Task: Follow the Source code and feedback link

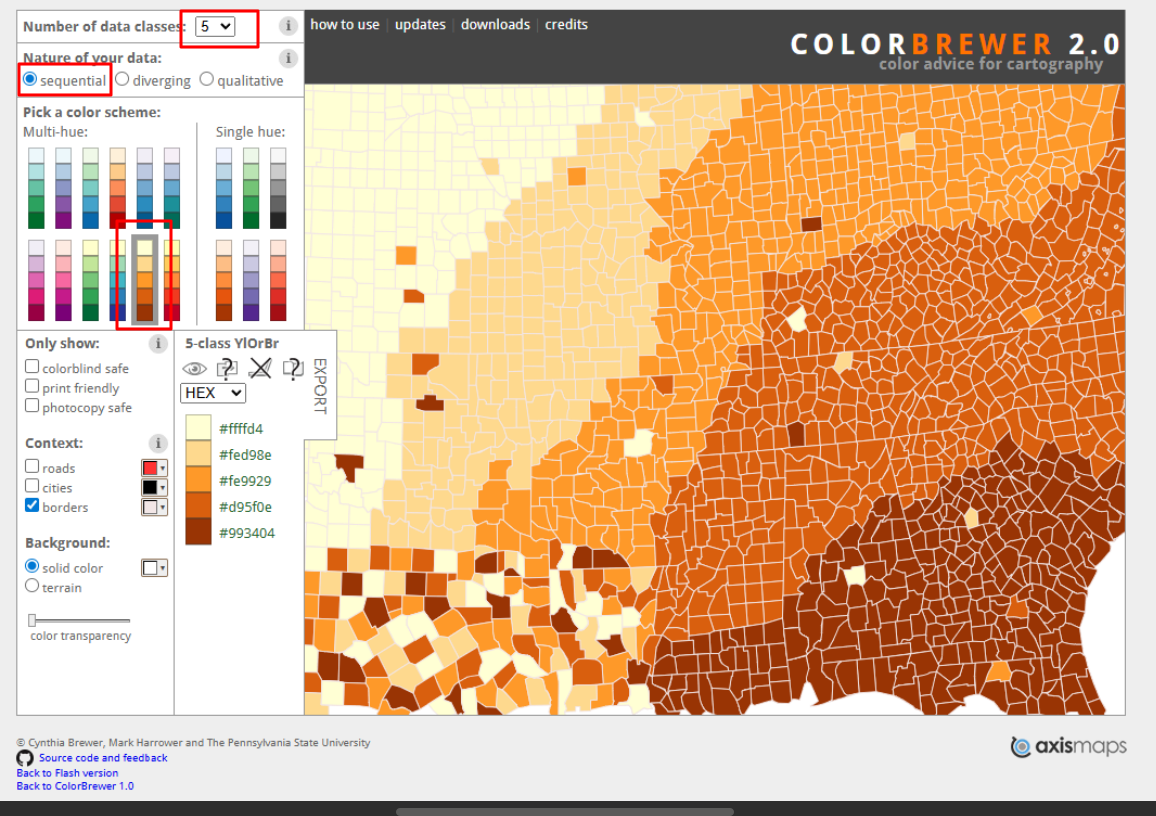Action: pos(103,758)
